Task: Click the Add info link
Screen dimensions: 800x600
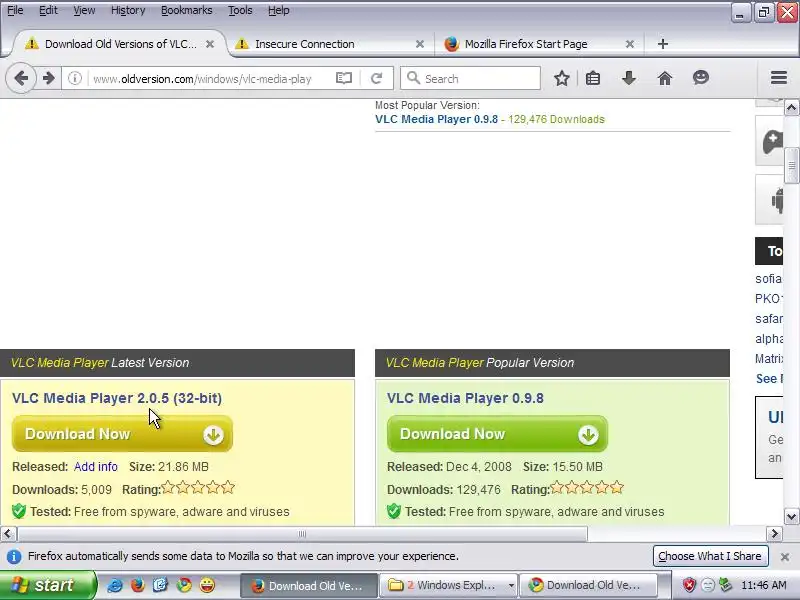Action: coord(95,467)
